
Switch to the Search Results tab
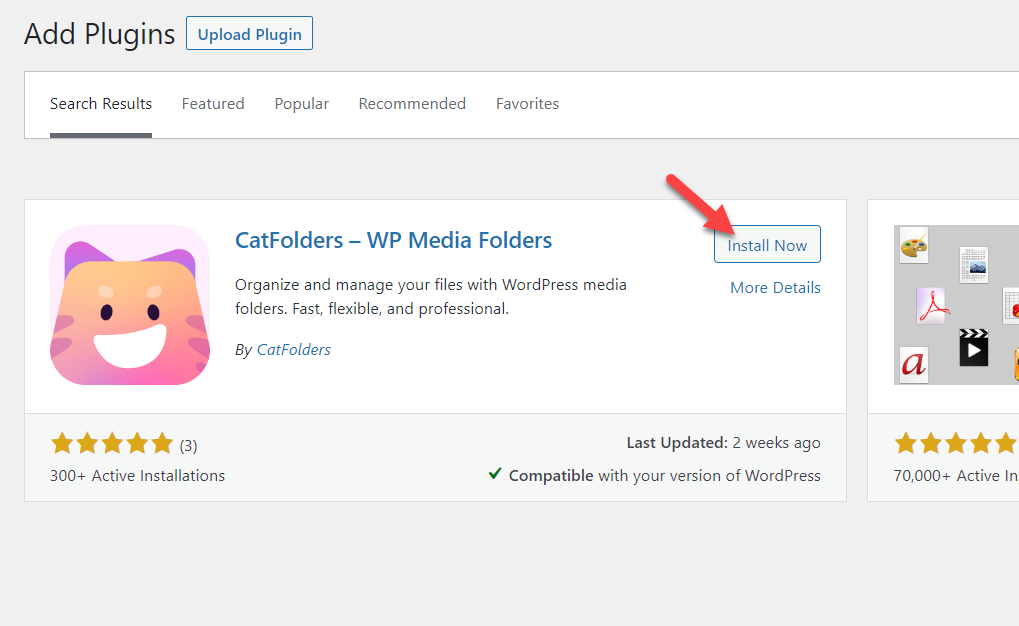tap(101, 103)
